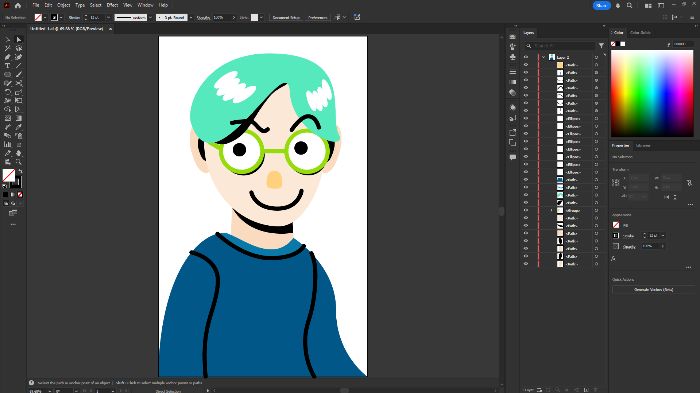
Task: Click the Generate Vectors (Beta) button
Action: point(654,289)
